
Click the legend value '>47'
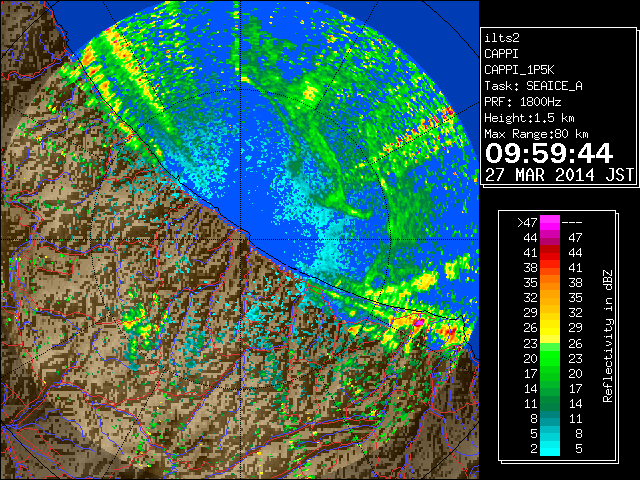click(x=527, y=222)
